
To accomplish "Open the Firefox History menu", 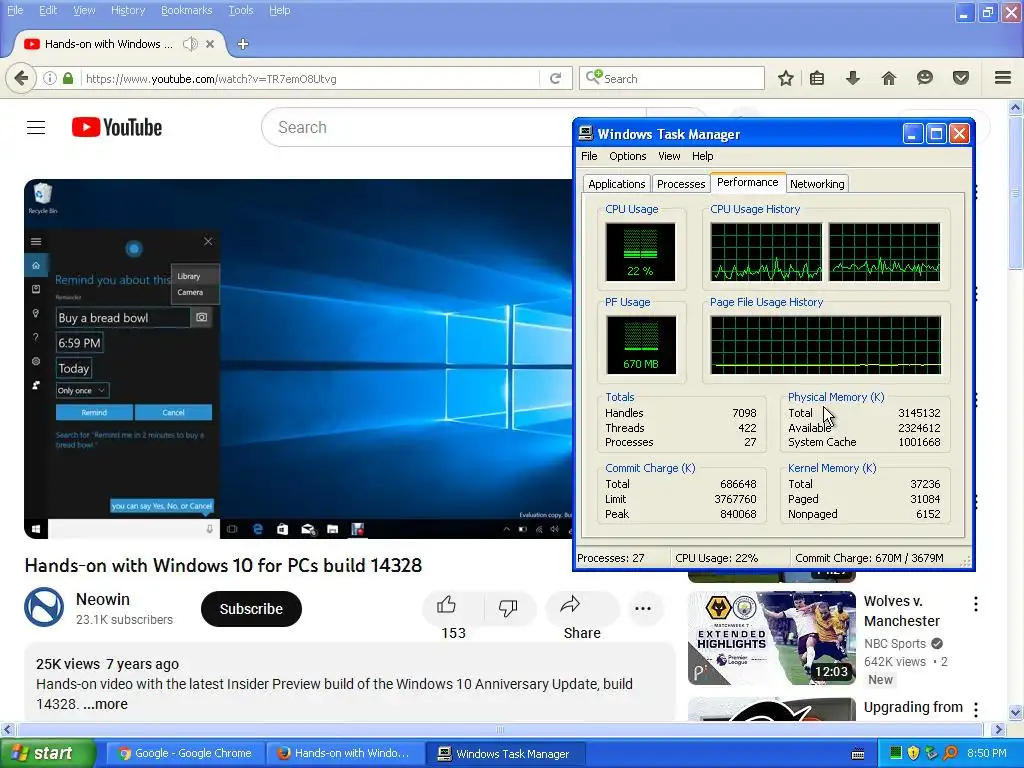I will 127,10.
